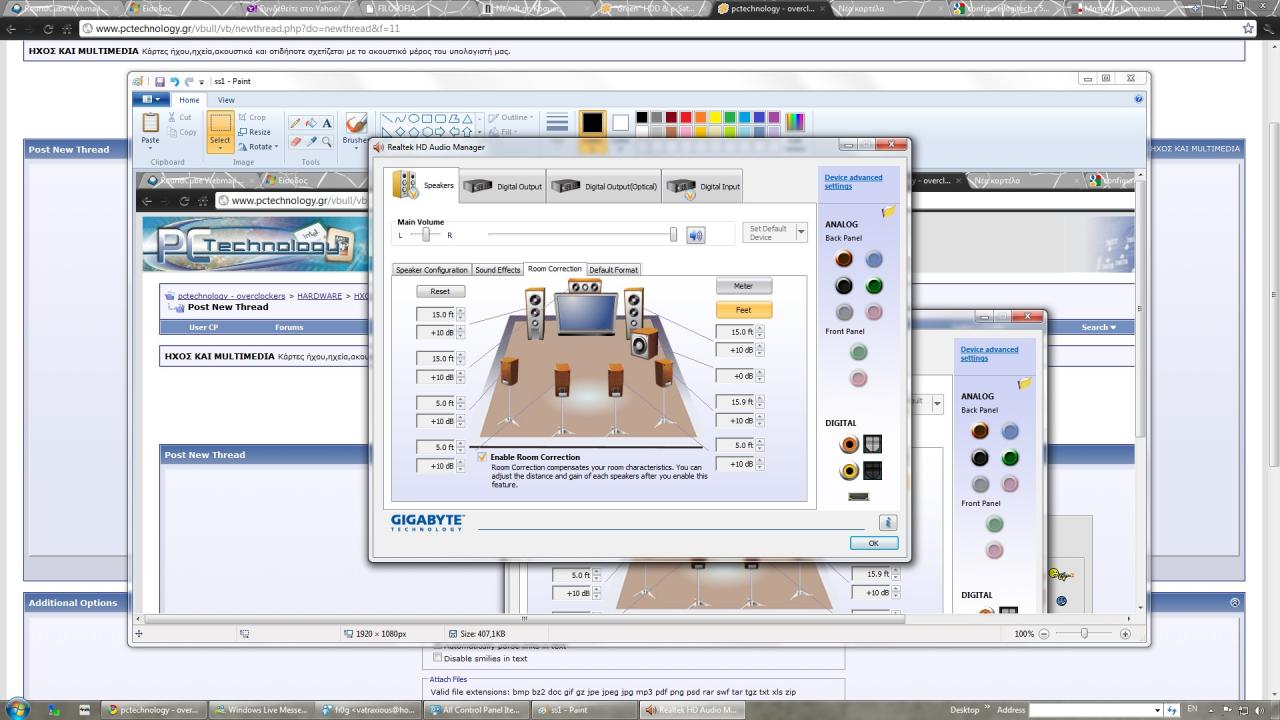Click the subwoofer in the room diagram
Image resolution: width=1280 pixels, height=720 pixels.
tap(645, 343)
